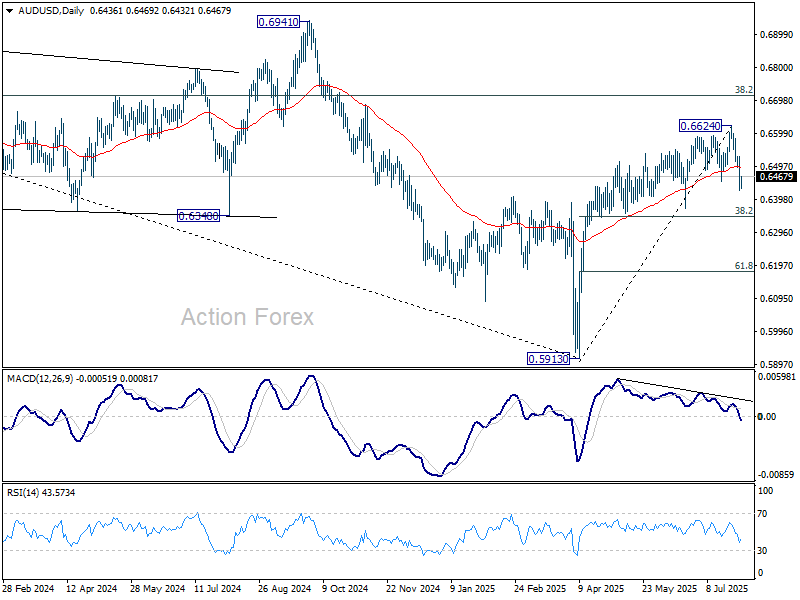Select the RSI 70 level axis label

762,513
